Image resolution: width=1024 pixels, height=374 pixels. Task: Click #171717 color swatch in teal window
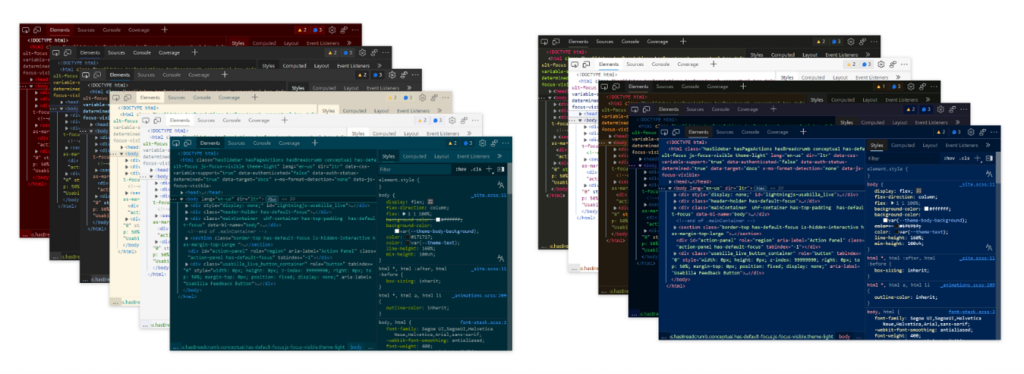coord(408,236)
